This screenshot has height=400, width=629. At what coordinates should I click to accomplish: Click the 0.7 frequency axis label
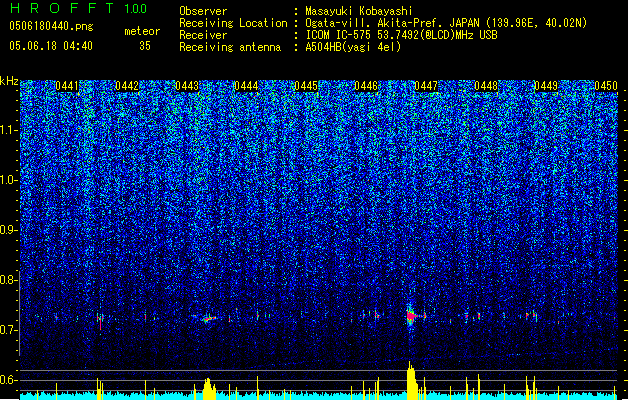[9, 330]
